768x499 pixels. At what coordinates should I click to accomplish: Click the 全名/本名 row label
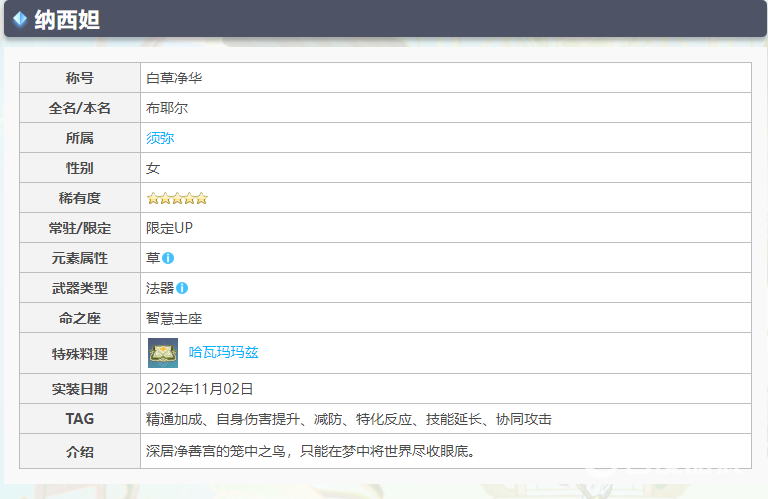coord(80,108)
